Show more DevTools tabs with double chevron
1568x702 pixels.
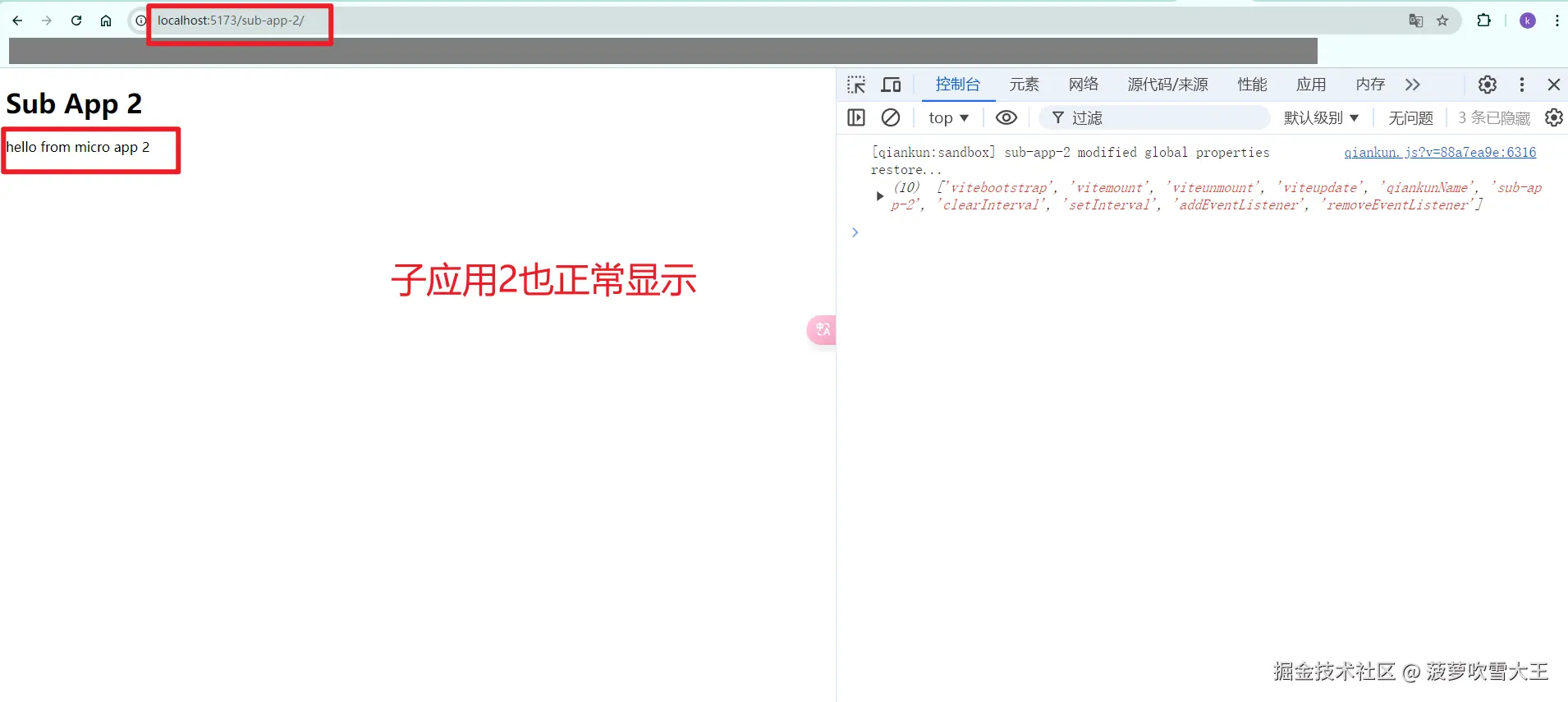point(1412,85)
